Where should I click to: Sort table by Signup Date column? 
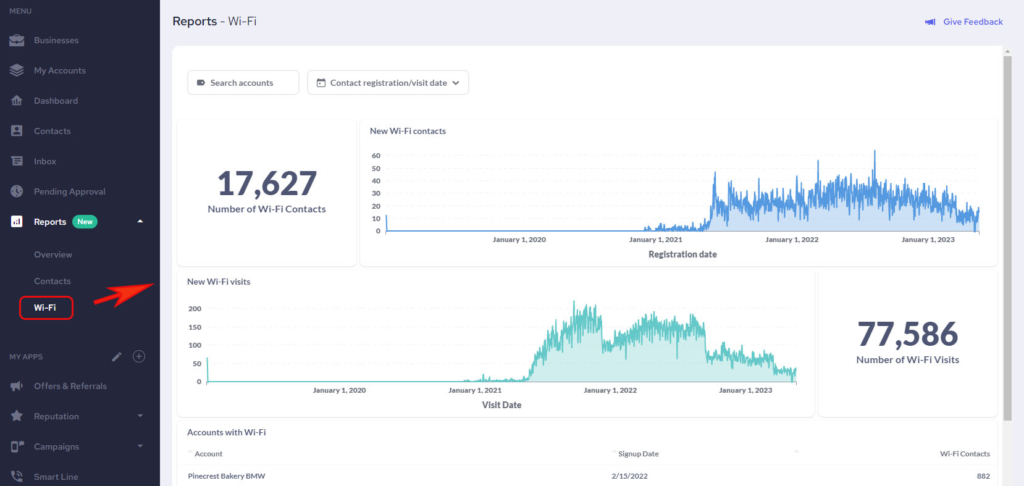coord(638,453)
